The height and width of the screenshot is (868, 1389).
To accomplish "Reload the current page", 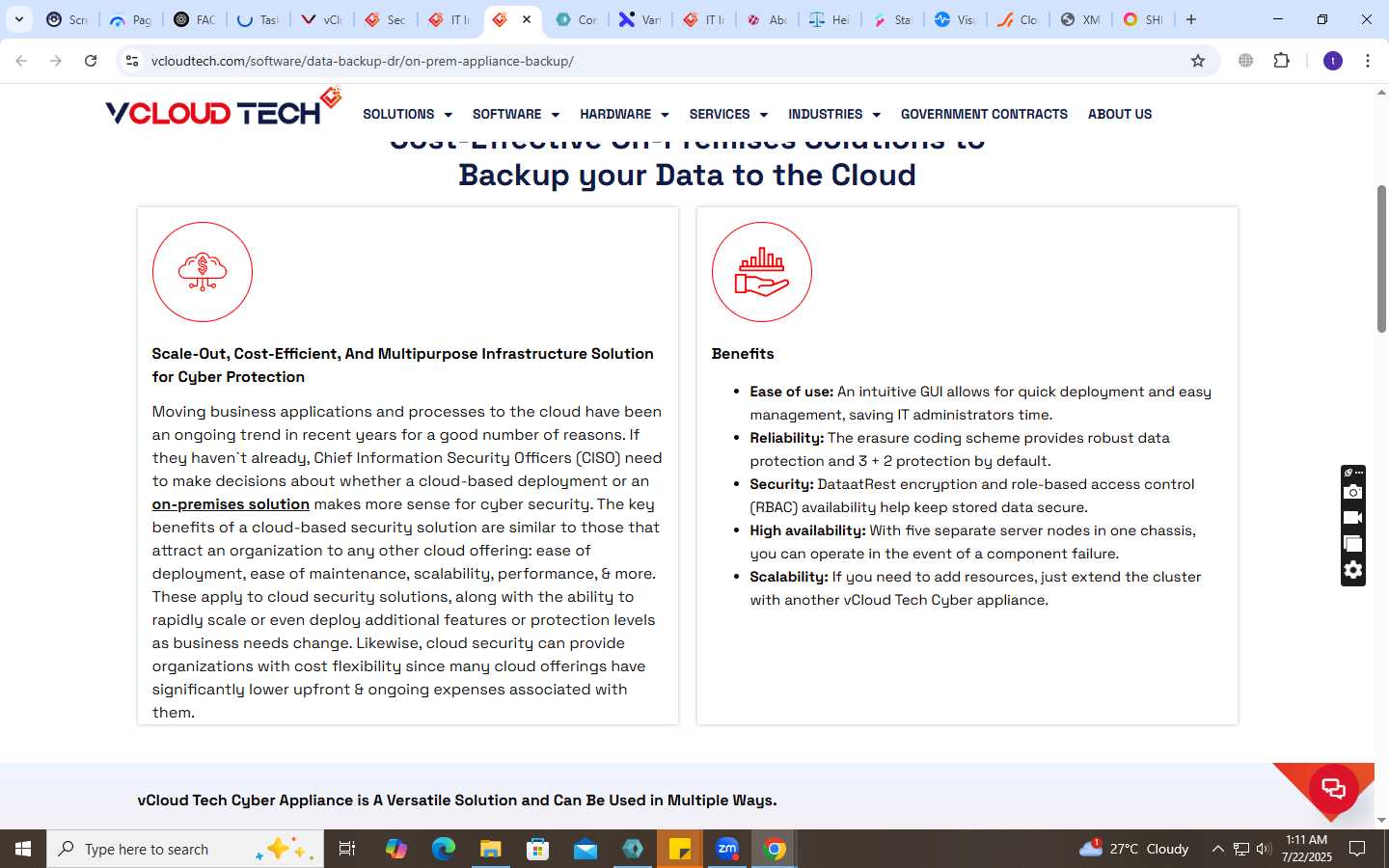I will (x=91, y=61).
